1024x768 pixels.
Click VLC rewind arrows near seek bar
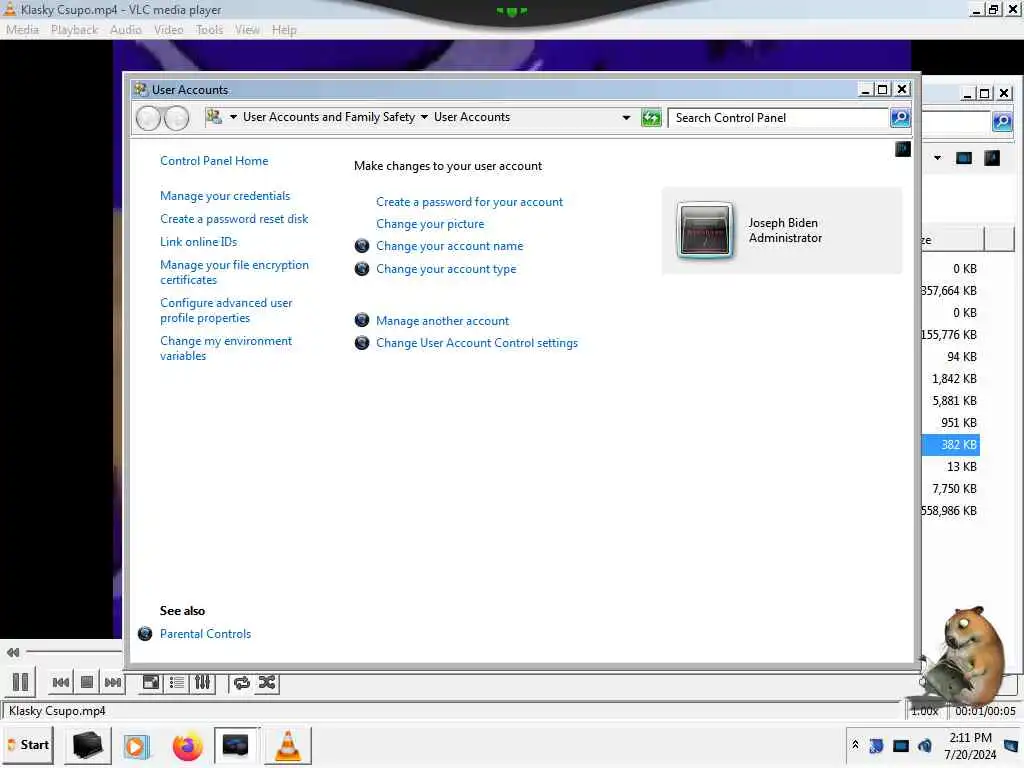tap(12, 652)
